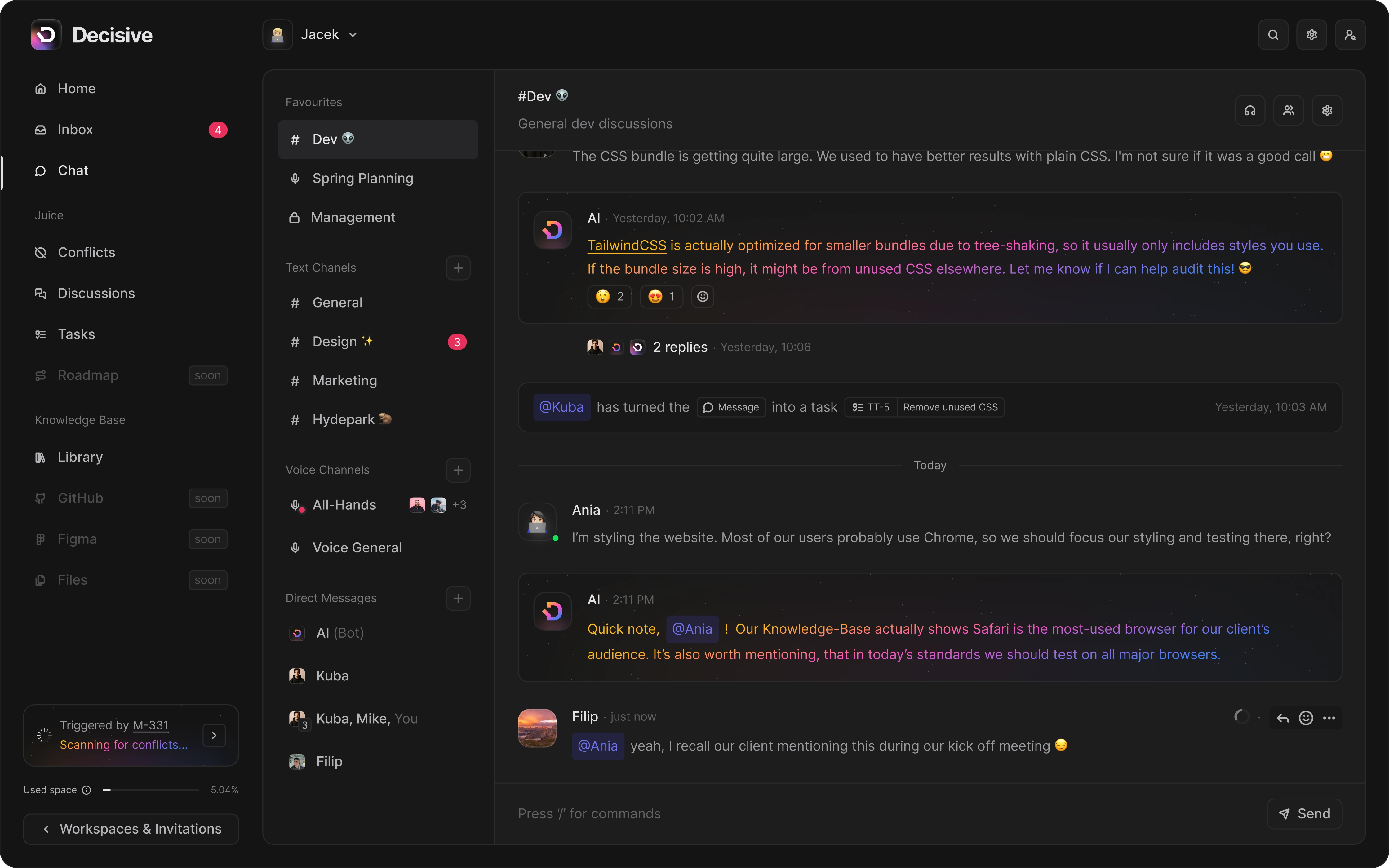Click the search icon in top bar
The image size is (1389, 868).
(x=1272, y=35)
